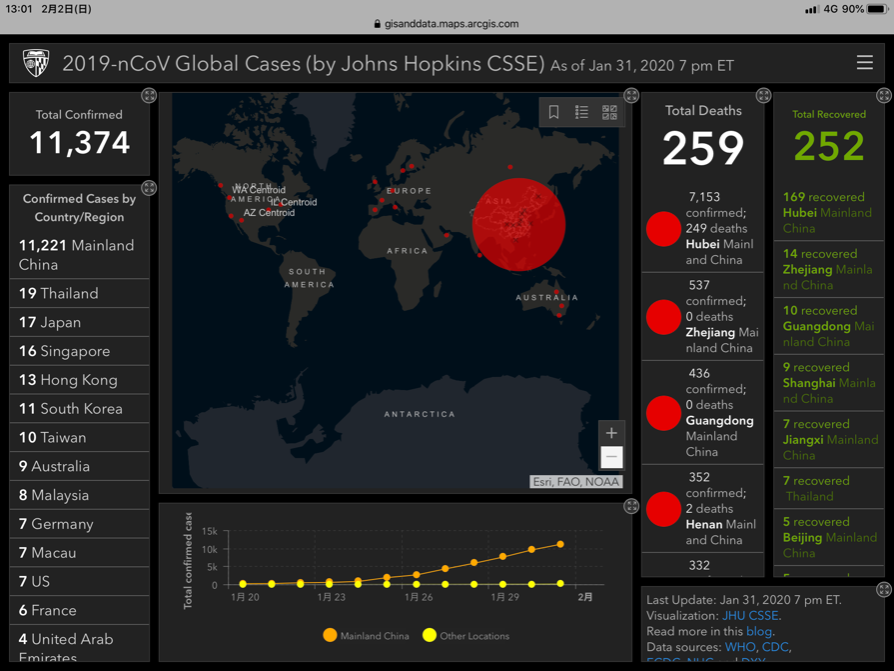Image resolution: width=894 pixels, height=671 pixels.
Task: Click the red circle beside Zhejiang deaths entry
Action: 664,317
